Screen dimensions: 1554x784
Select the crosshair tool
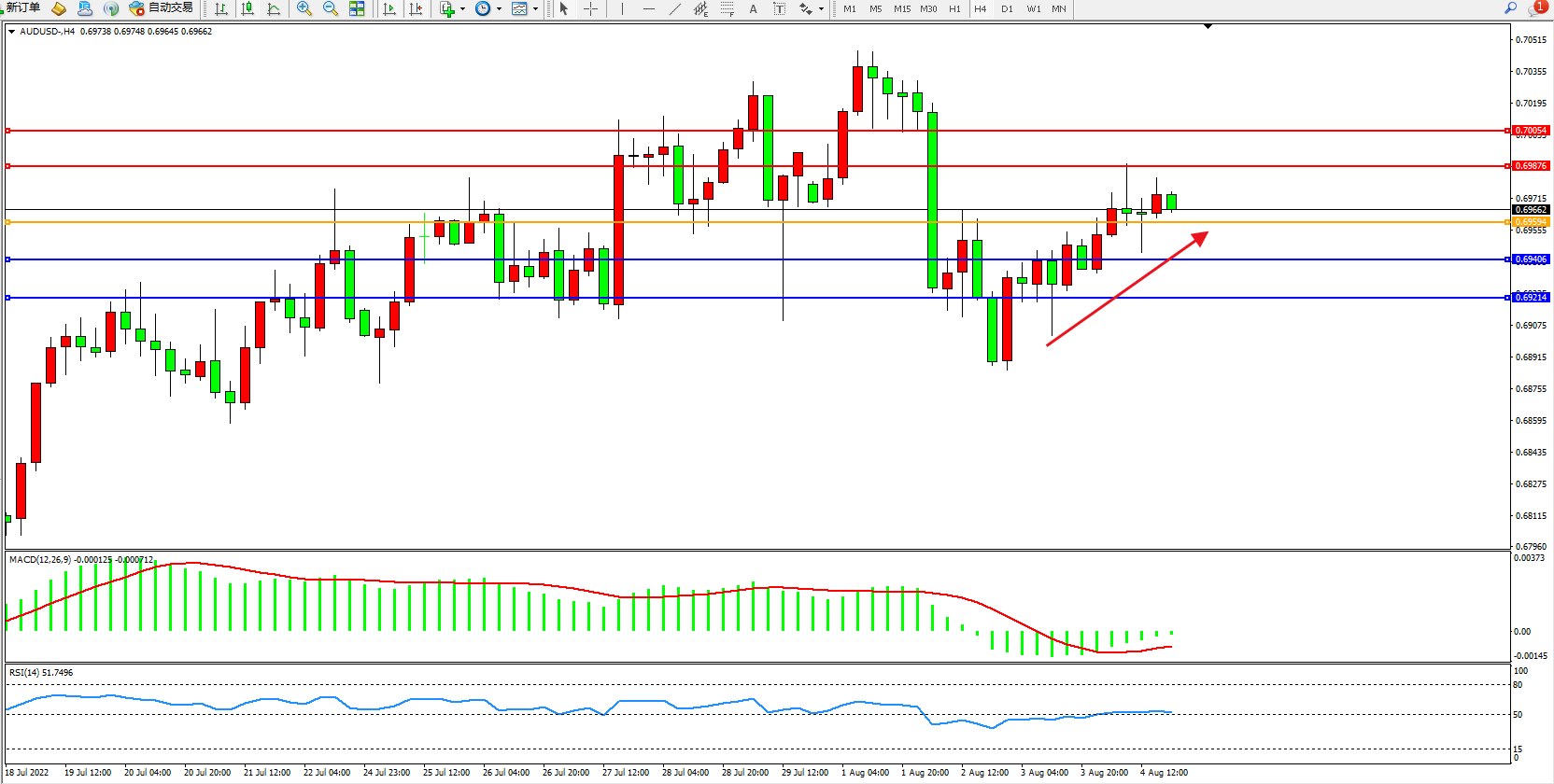[x=591, y=8]
